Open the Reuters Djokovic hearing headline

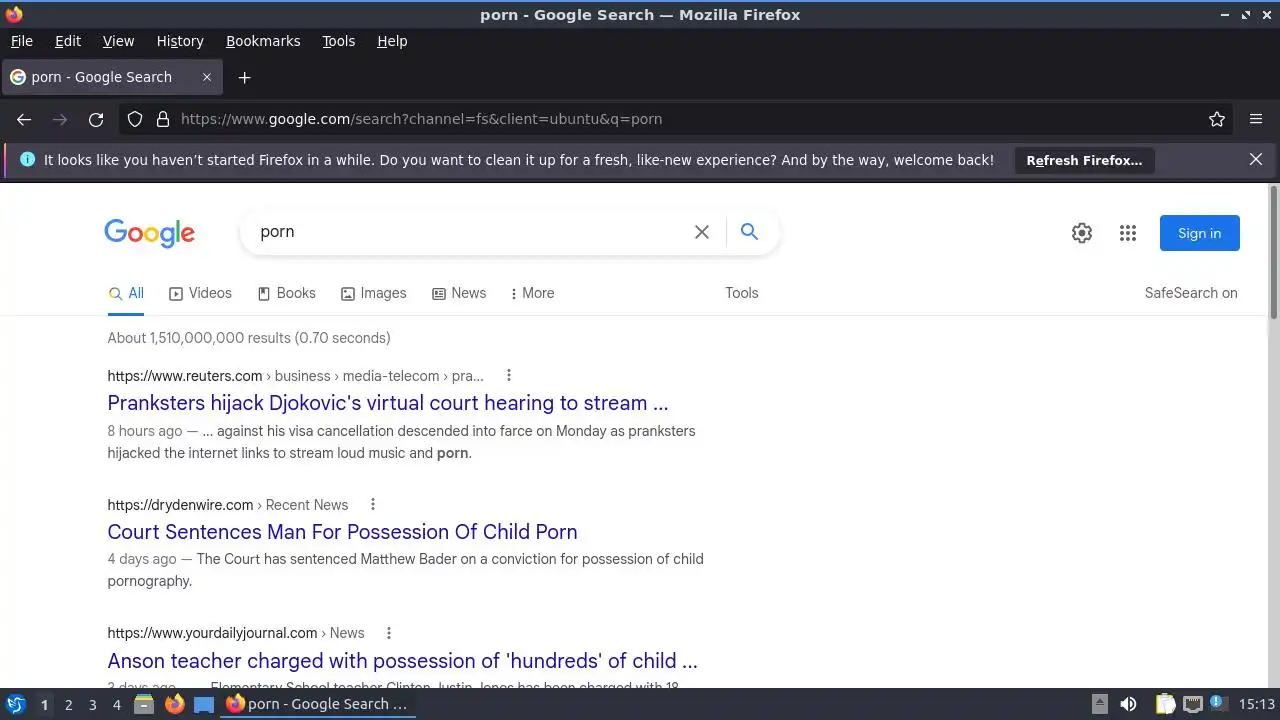point(388,403)
